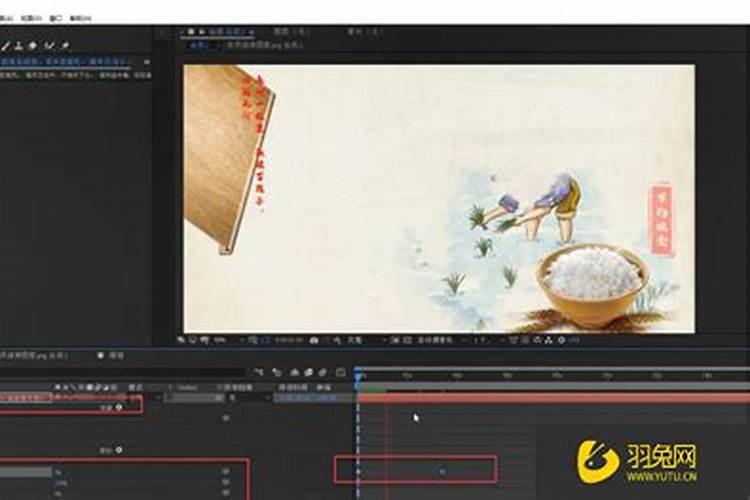Select the Clone Stamp tool
Viewport: 750px width, 500px height.
(19, 46)
